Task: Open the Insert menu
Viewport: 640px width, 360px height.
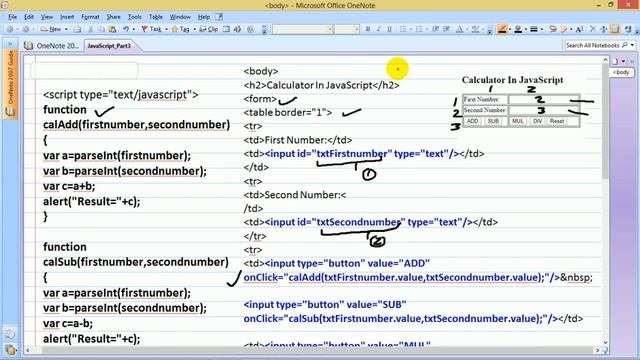Action: pyautogui.click(x=67, y=17)
